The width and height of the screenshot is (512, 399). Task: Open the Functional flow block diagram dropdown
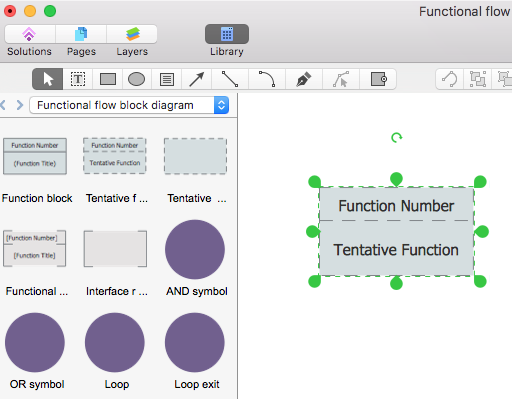coord(129,105)
